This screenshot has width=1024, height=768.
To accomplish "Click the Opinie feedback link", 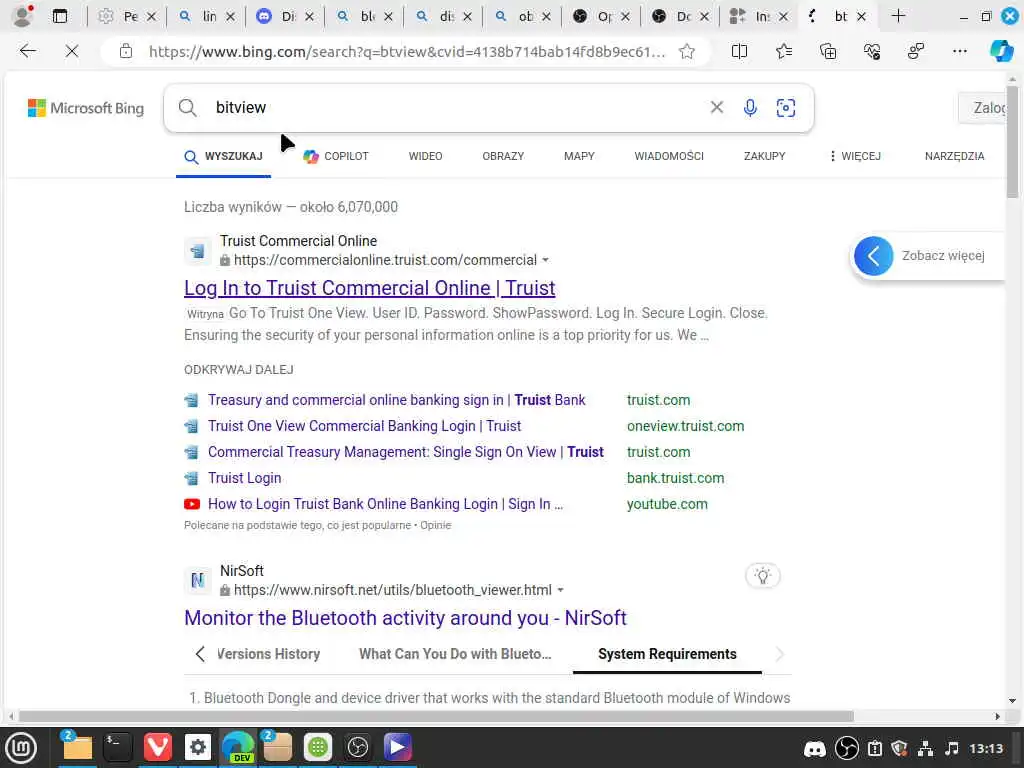I will point(436,525).
